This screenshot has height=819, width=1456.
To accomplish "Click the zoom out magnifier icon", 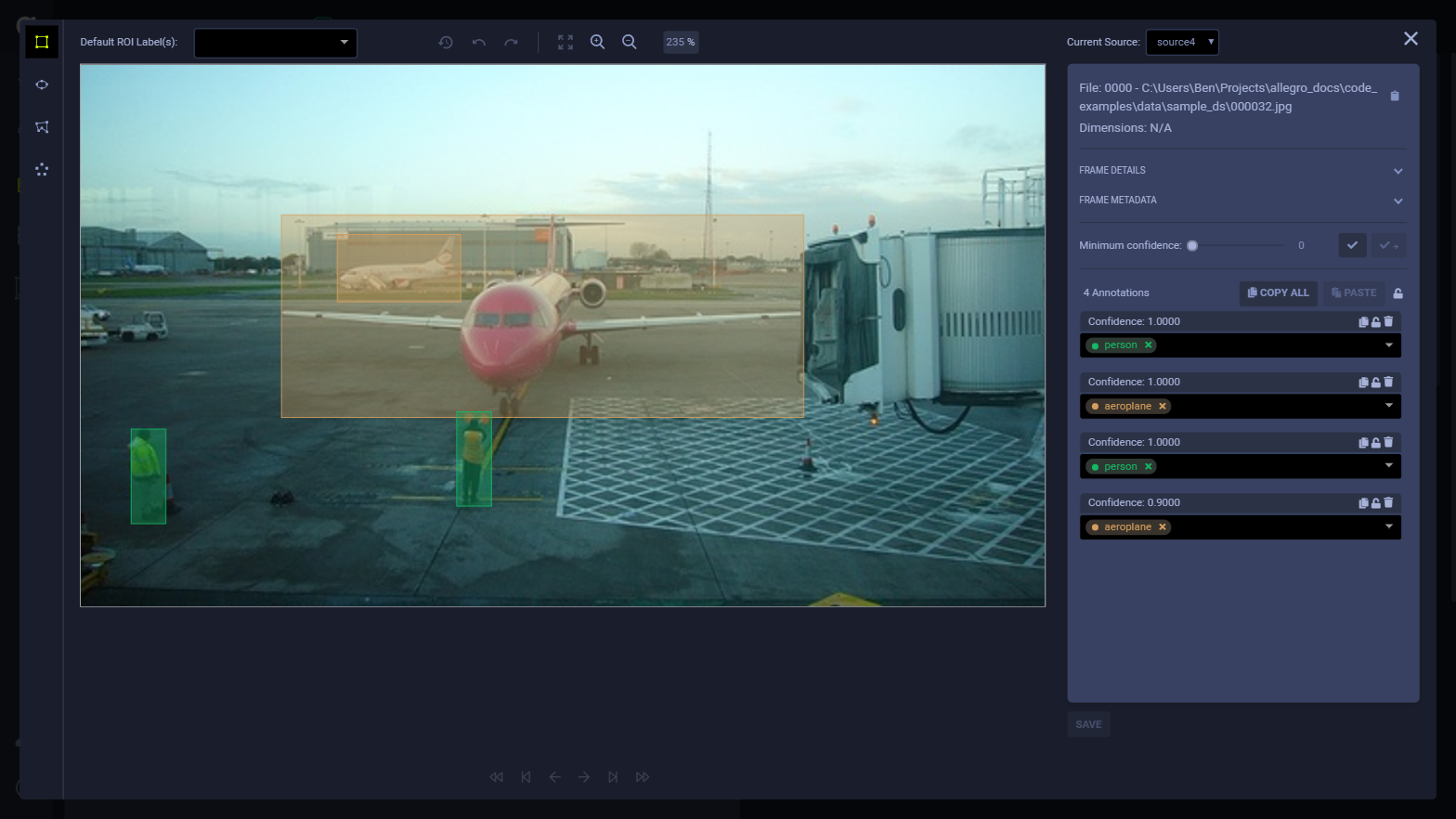I will [x=630, y=42].
